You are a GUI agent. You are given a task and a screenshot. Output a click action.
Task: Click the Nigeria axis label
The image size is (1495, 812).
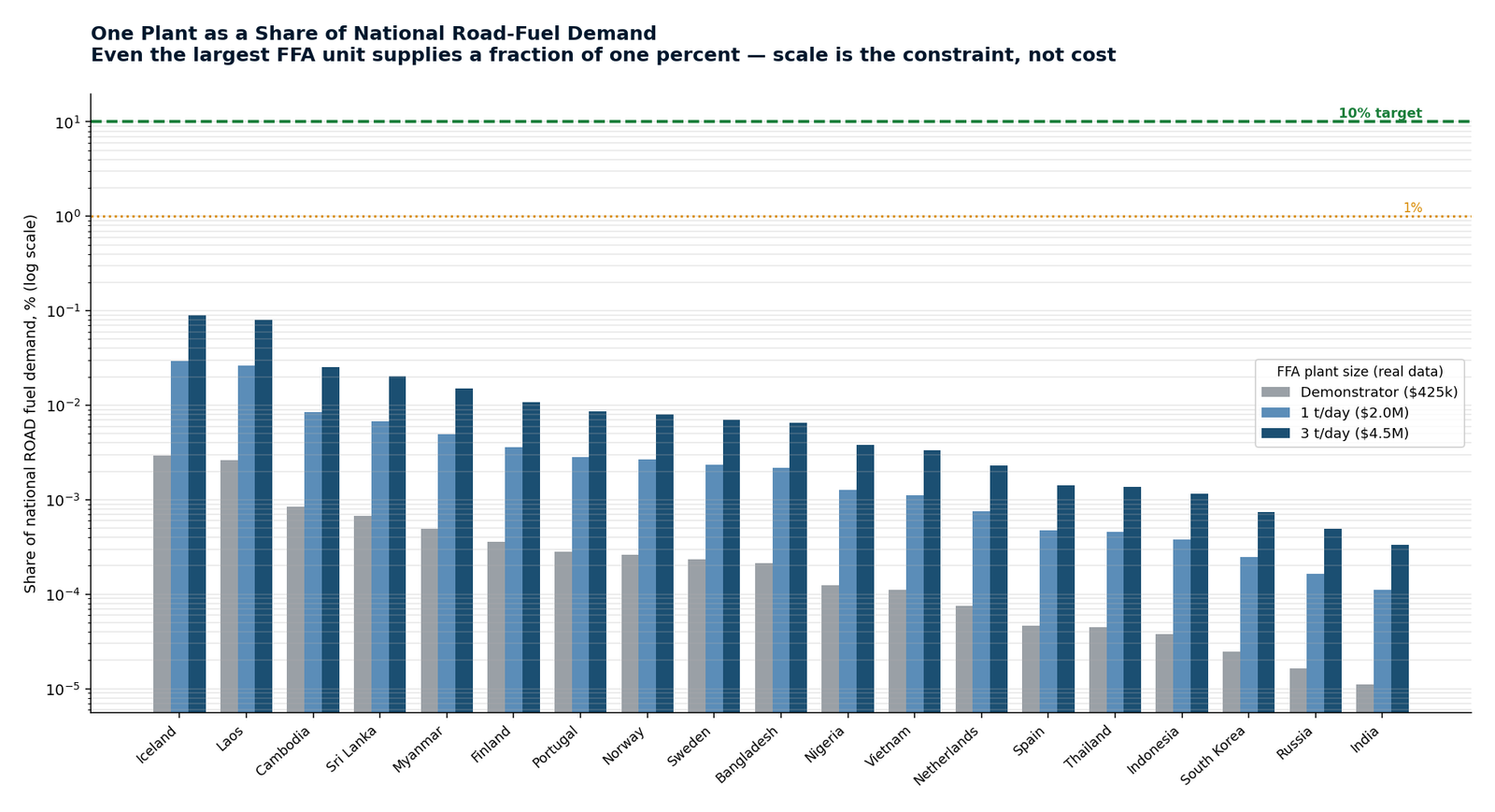(x=825, y=745)
